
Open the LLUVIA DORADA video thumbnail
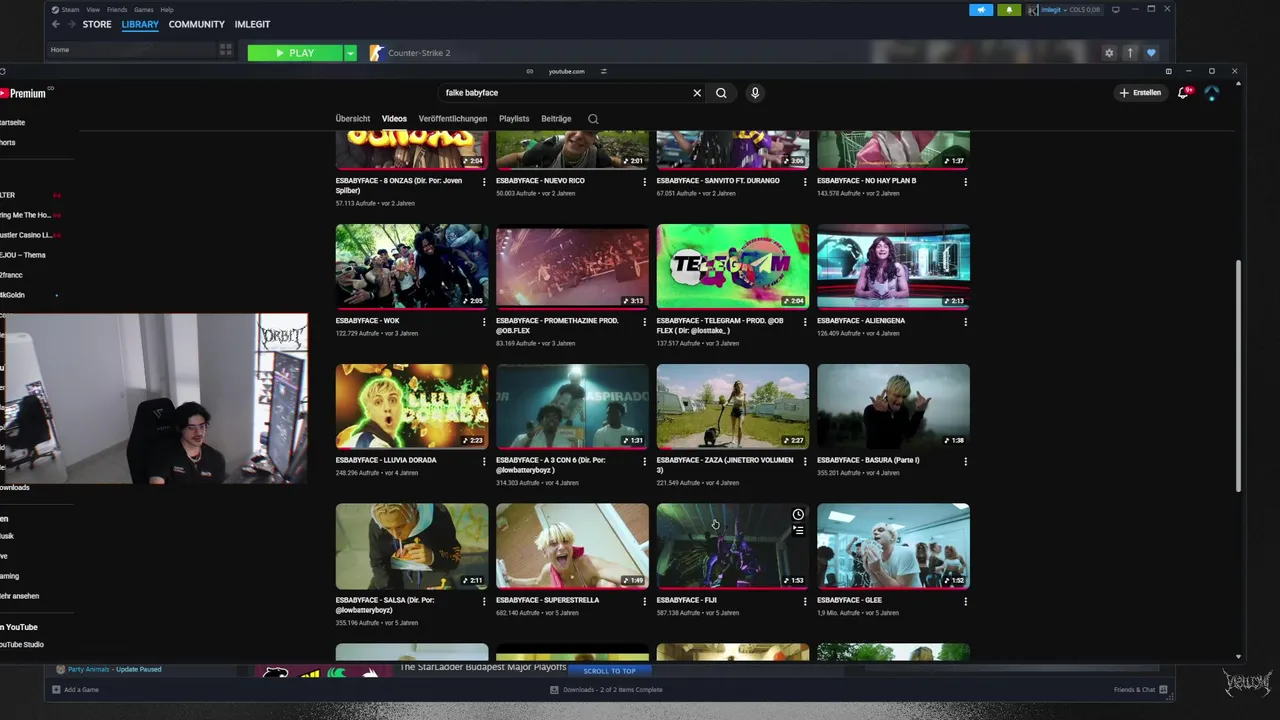(412, 406)
